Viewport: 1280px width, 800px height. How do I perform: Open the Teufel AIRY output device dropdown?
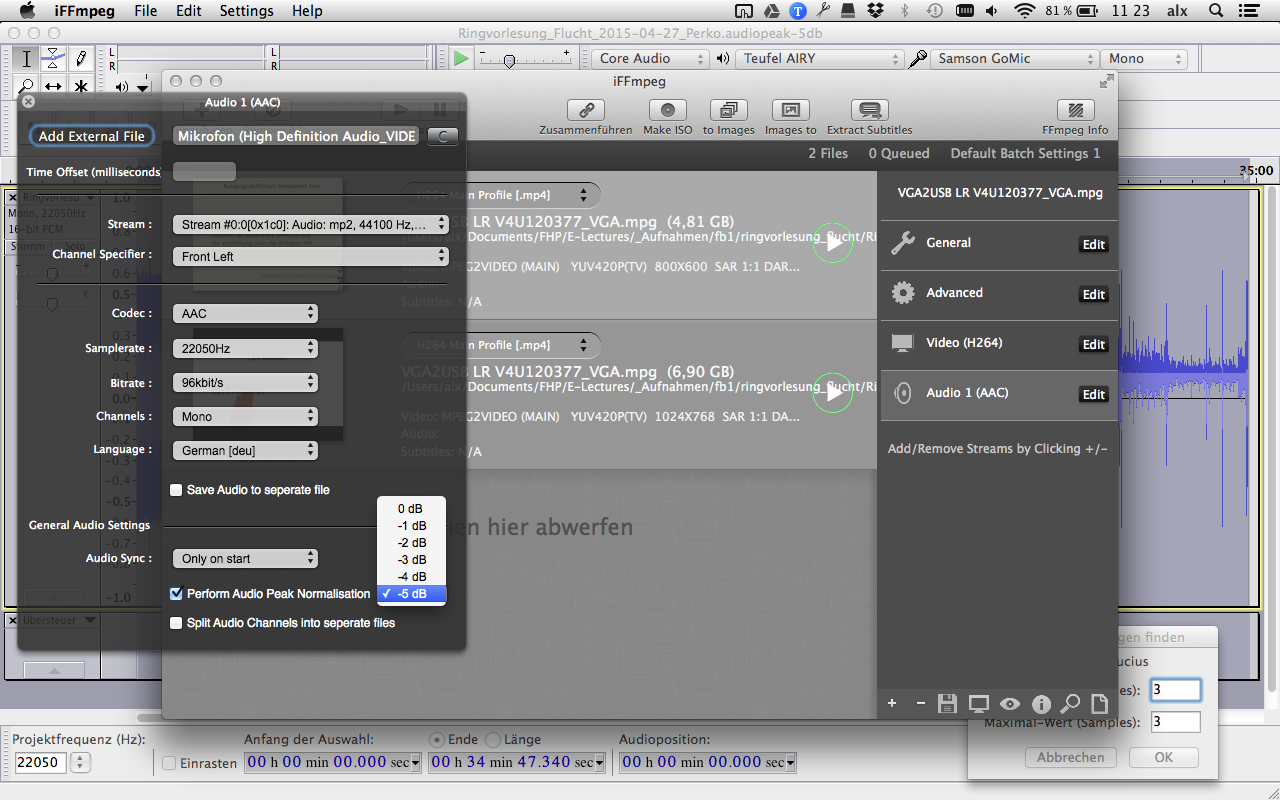coord(819,59)
